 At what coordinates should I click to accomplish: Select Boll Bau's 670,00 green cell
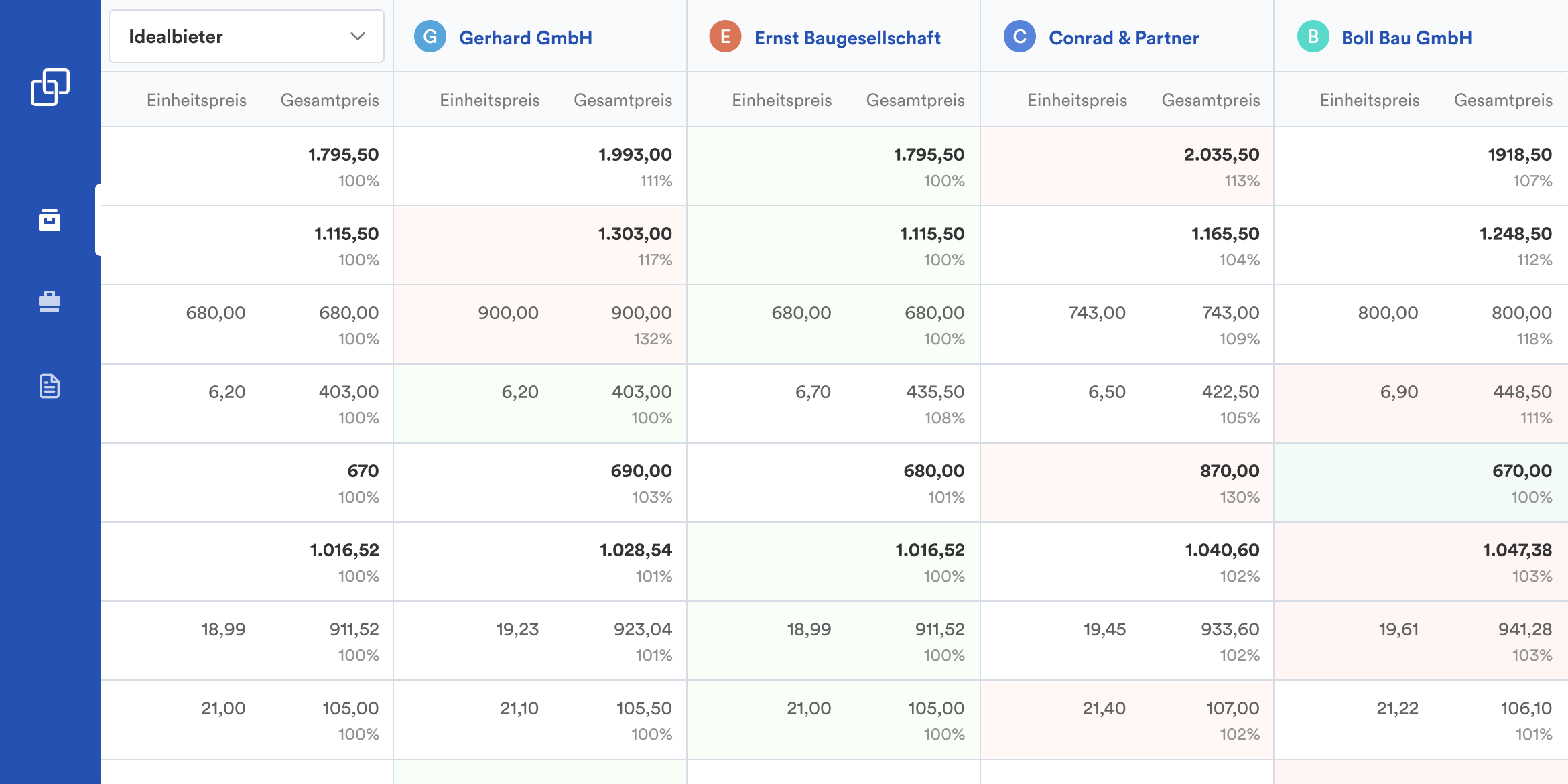point(1521,472)
